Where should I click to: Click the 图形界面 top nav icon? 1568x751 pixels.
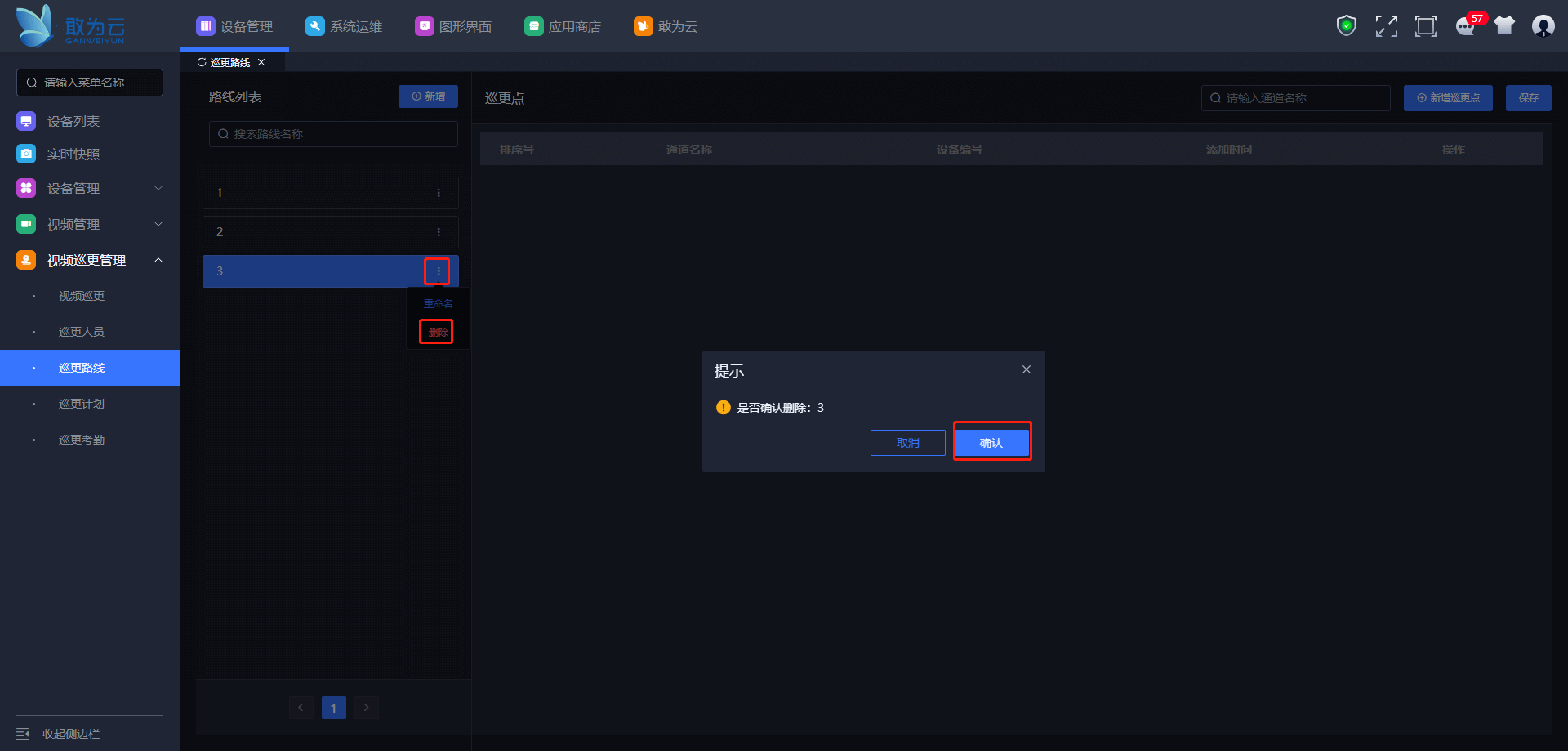(425, 26)
